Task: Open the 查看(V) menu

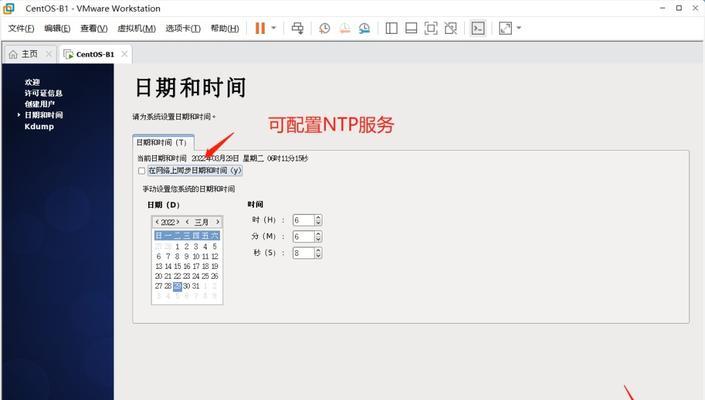Action: (94, 28)
